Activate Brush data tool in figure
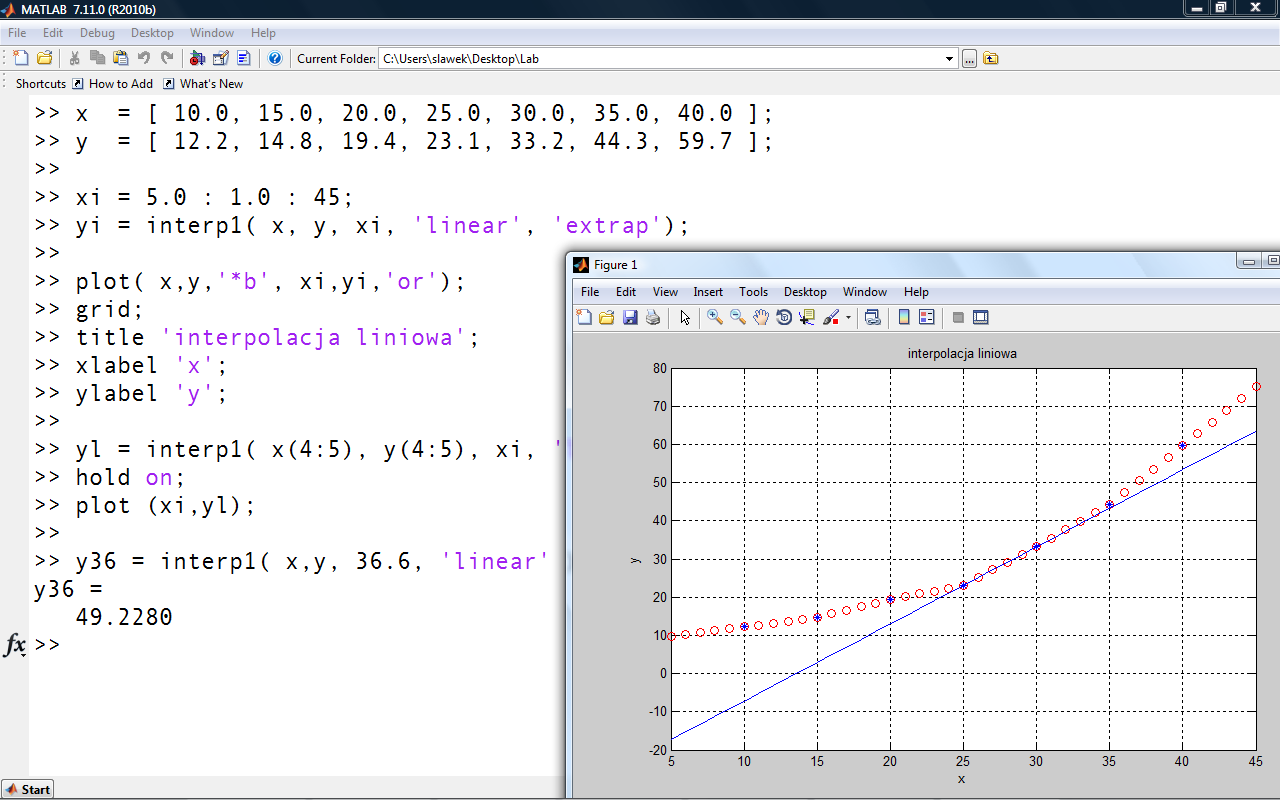 pyautogui.click(x=830, y=317)
